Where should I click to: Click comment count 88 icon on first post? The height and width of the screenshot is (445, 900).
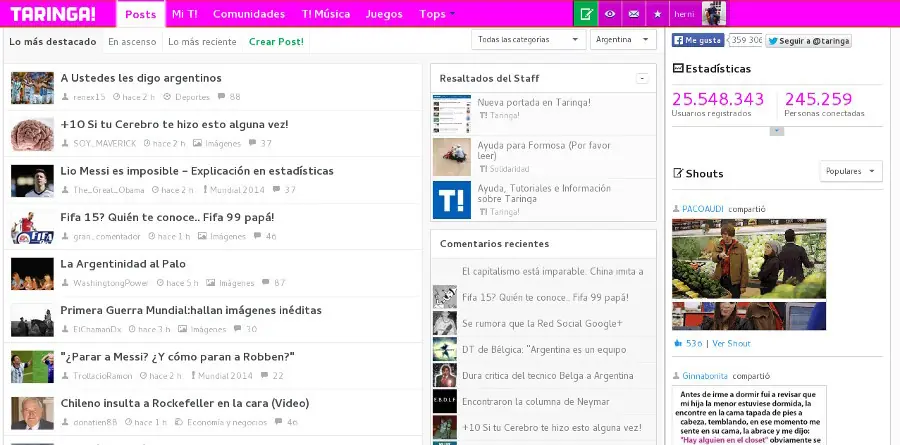pos(222,96)
